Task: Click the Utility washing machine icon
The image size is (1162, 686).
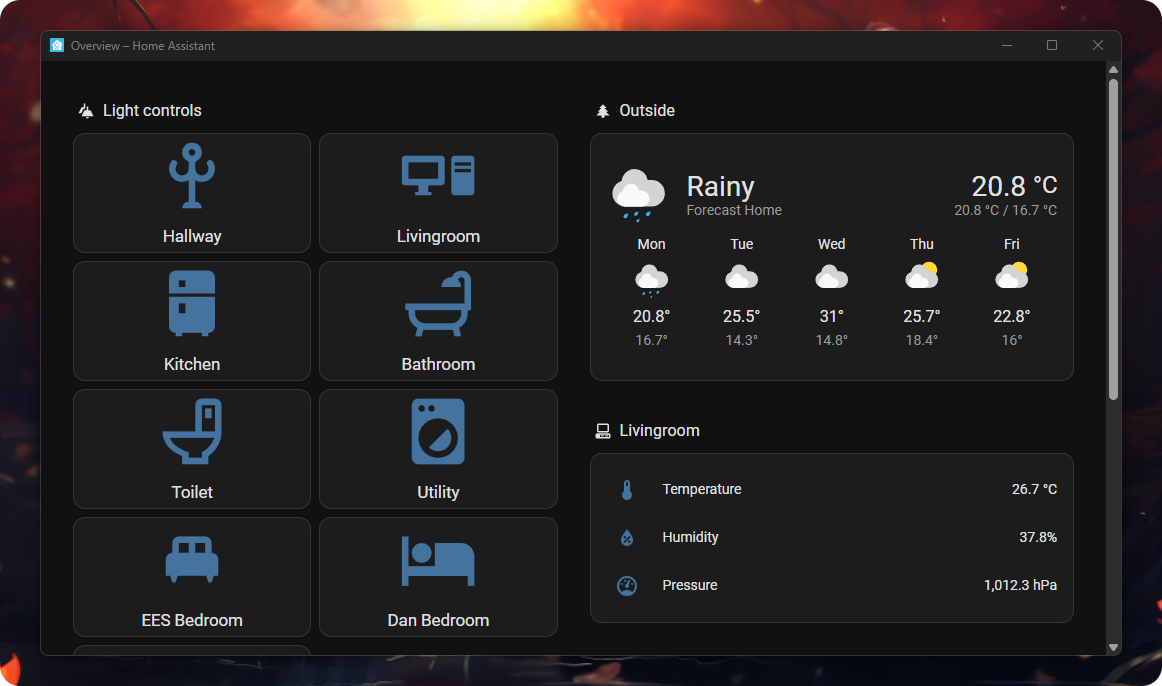Action: [438, 431]
